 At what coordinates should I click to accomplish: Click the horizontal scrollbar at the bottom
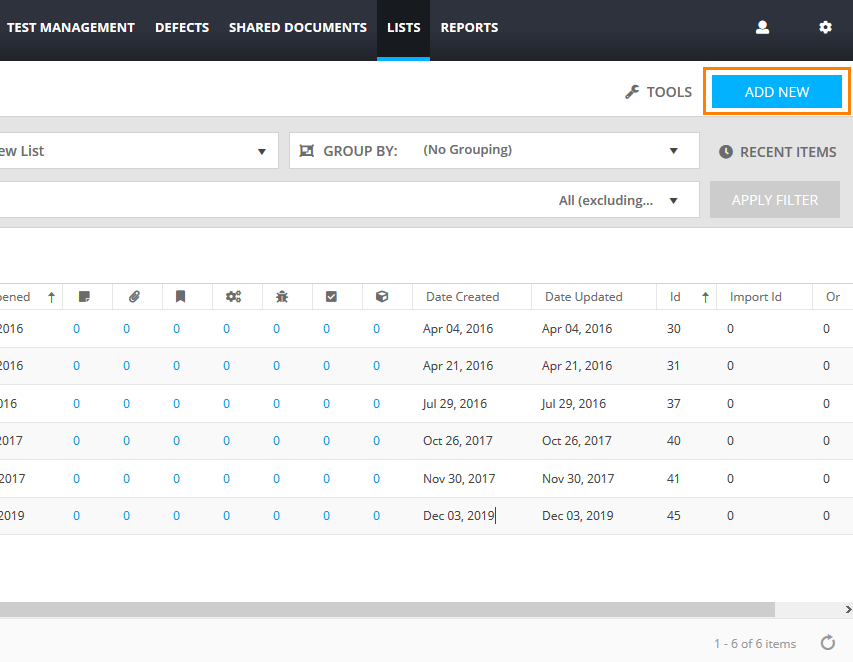[x=400, y=609]
